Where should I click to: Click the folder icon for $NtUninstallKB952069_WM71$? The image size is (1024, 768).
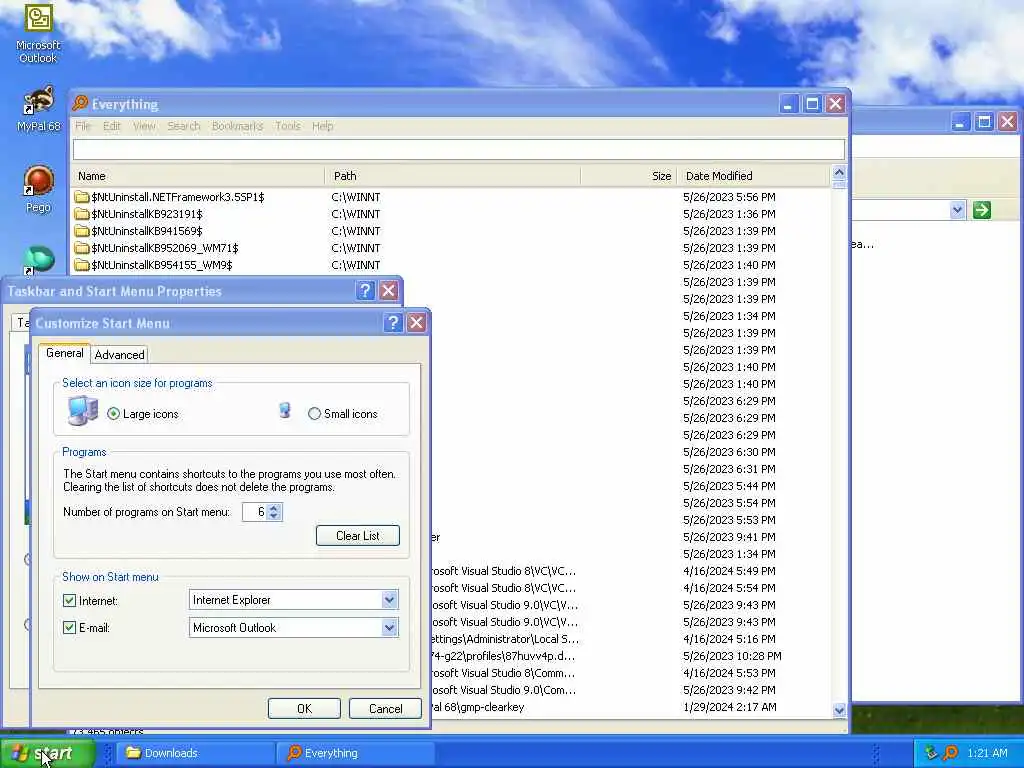pyautogui.click(x=82, y=248)
